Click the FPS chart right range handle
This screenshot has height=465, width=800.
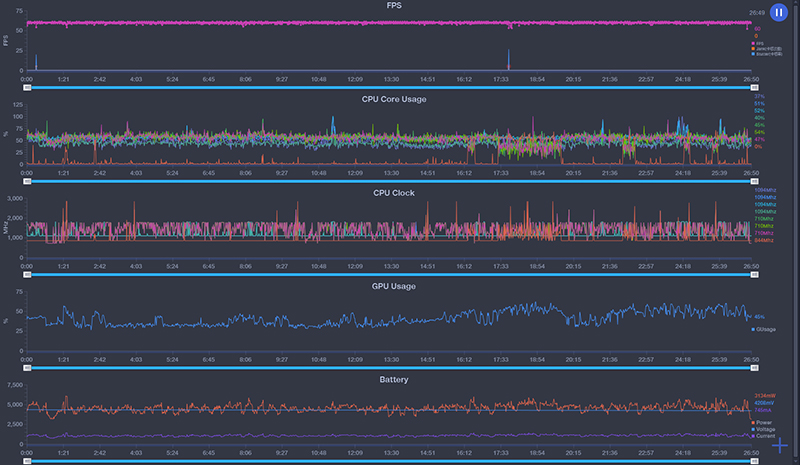(x=754, y=88)
